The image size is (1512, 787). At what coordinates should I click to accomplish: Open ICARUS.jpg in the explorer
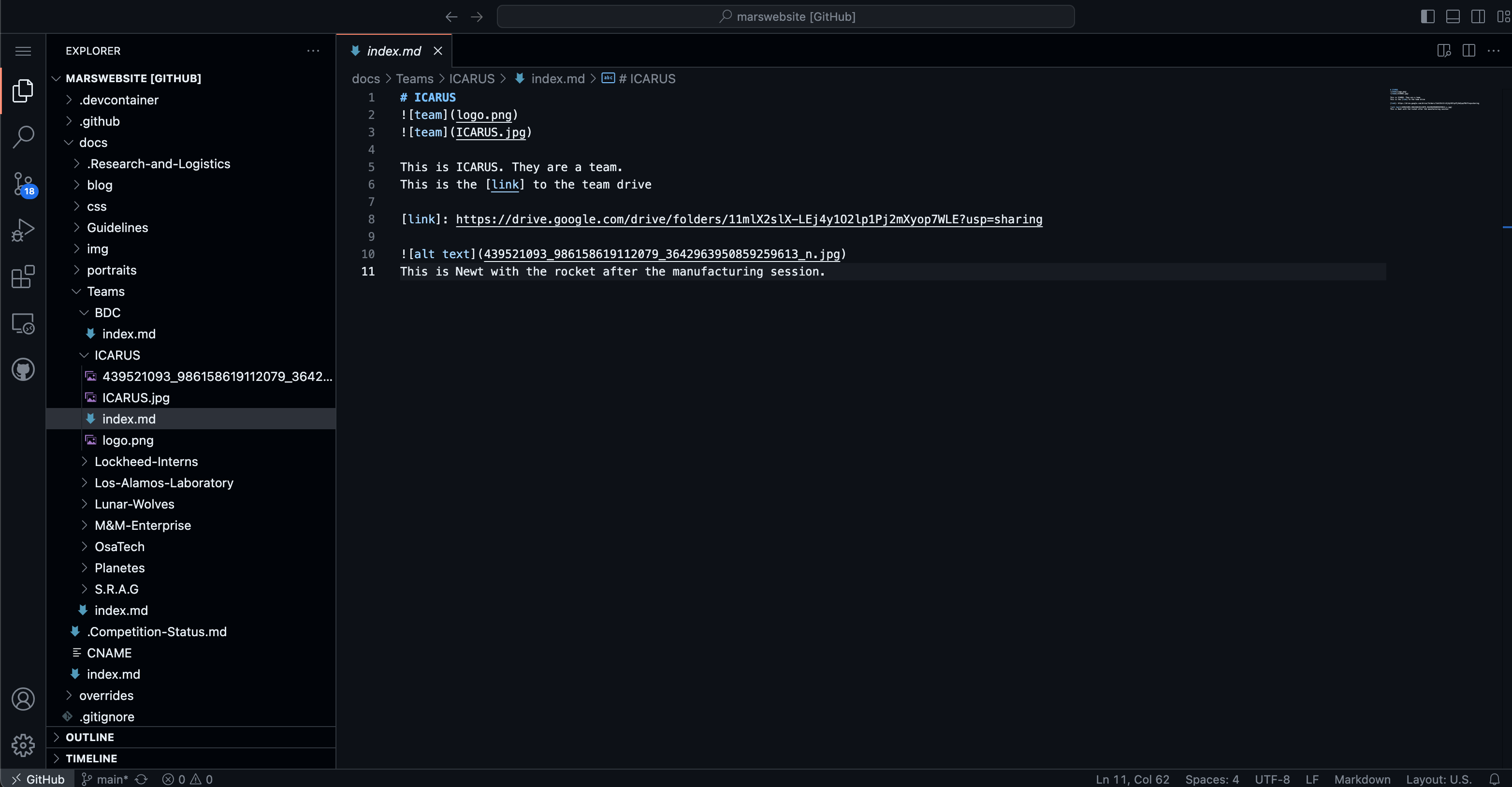coord(191,397)
